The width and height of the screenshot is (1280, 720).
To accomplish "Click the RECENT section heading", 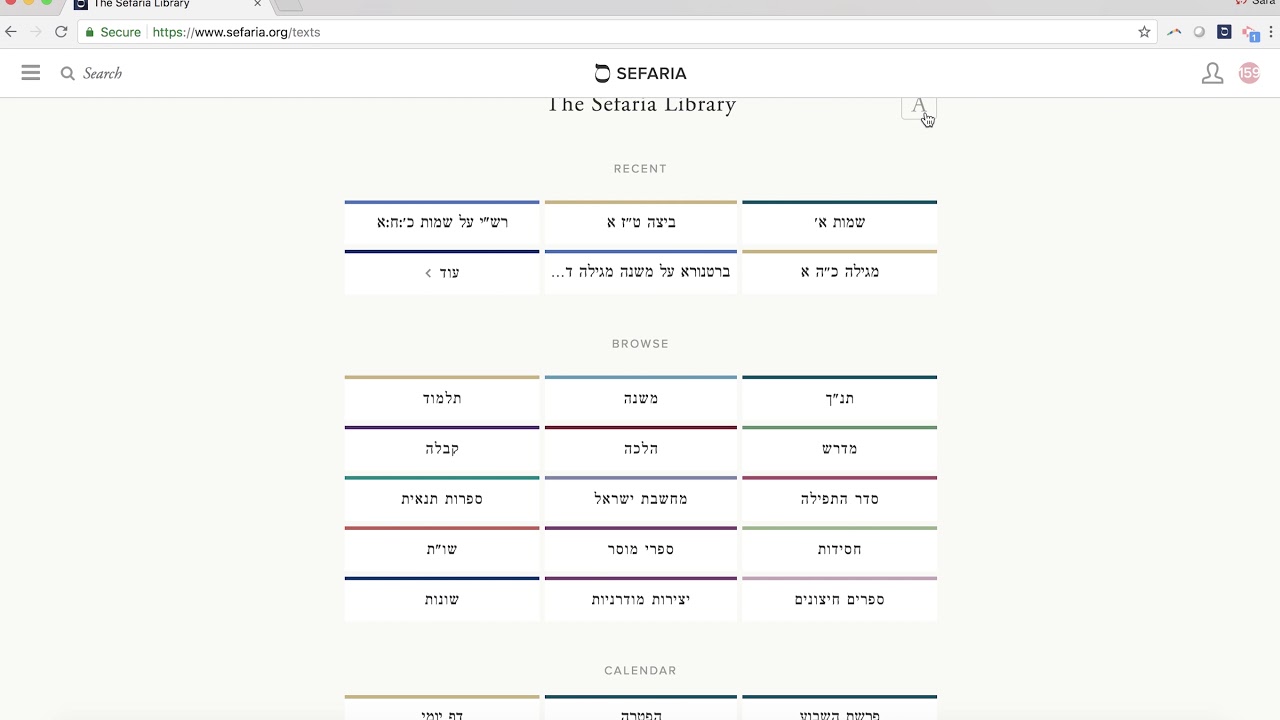I will [x=640, y=169].
